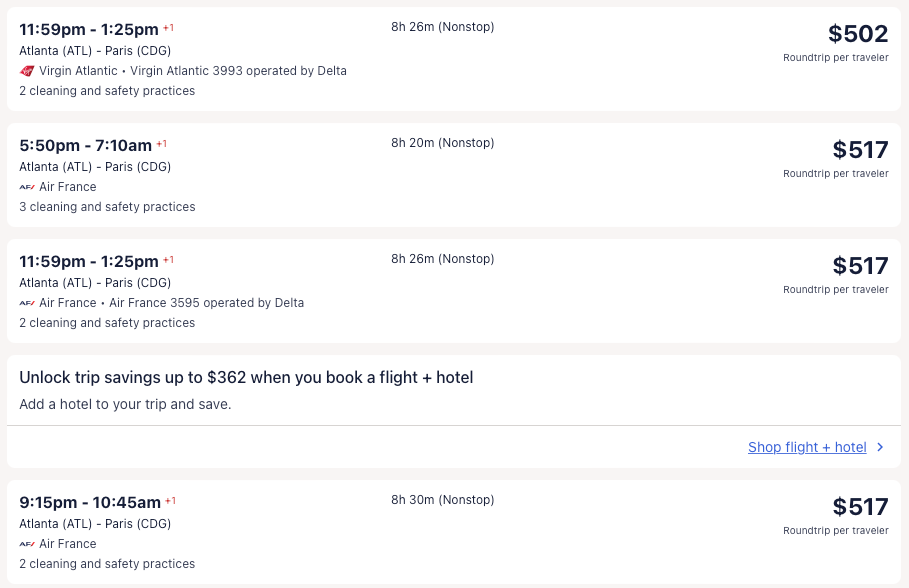This screenshot has height=588, width=909.
Task: Select the $502 Virgin Atlantic fare
Action: pos(858,34)
